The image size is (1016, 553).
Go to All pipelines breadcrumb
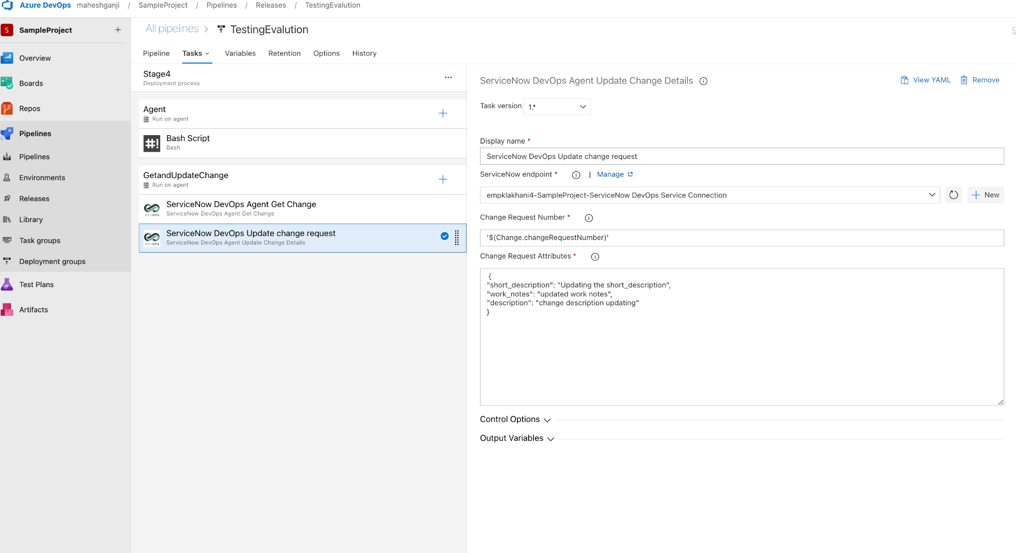172,29
